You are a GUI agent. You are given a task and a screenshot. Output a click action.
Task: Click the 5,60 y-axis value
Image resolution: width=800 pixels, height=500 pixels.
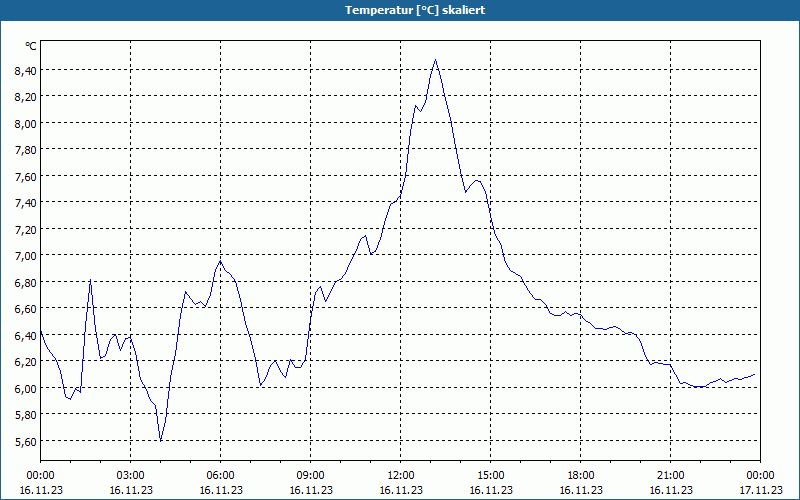26,441
